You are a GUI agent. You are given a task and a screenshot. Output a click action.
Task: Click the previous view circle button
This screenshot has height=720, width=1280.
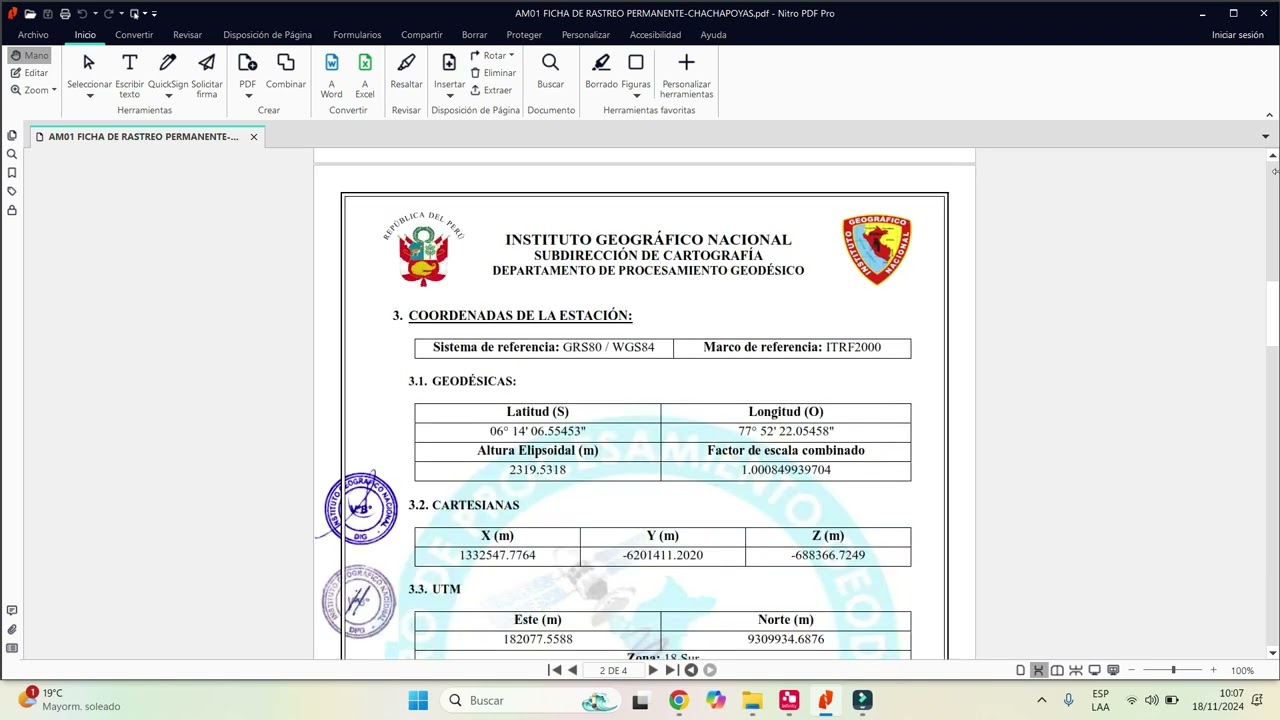[x=691, y=670]
